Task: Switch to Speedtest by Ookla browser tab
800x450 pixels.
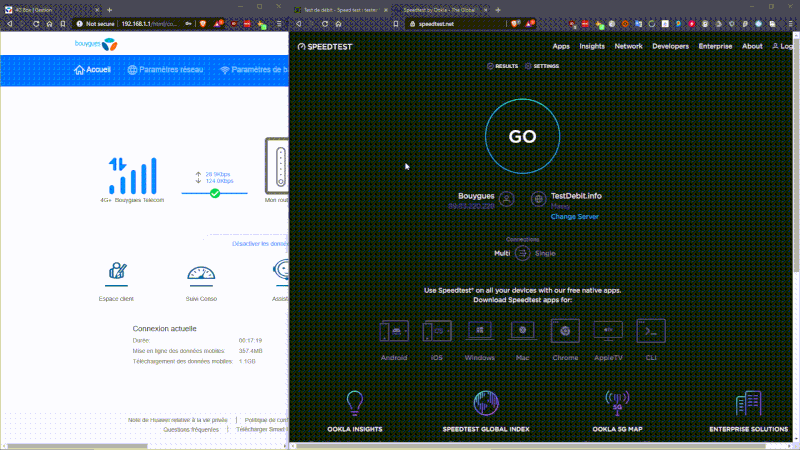Action: pyautogui.click(x=440, y=10)
